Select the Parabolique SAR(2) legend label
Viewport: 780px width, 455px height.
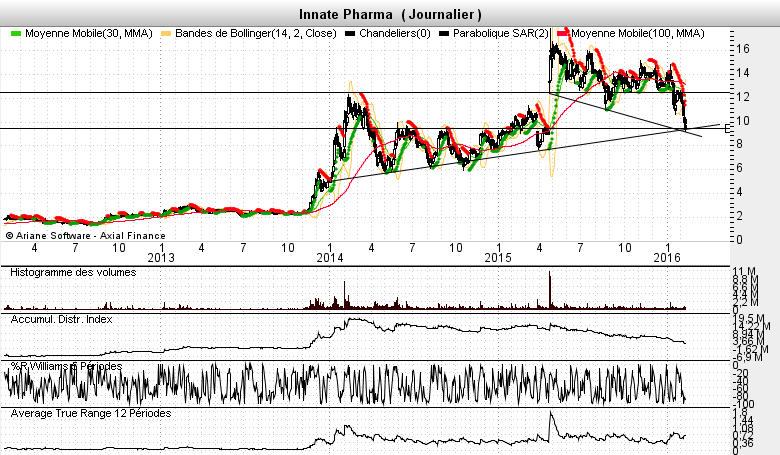501,34
